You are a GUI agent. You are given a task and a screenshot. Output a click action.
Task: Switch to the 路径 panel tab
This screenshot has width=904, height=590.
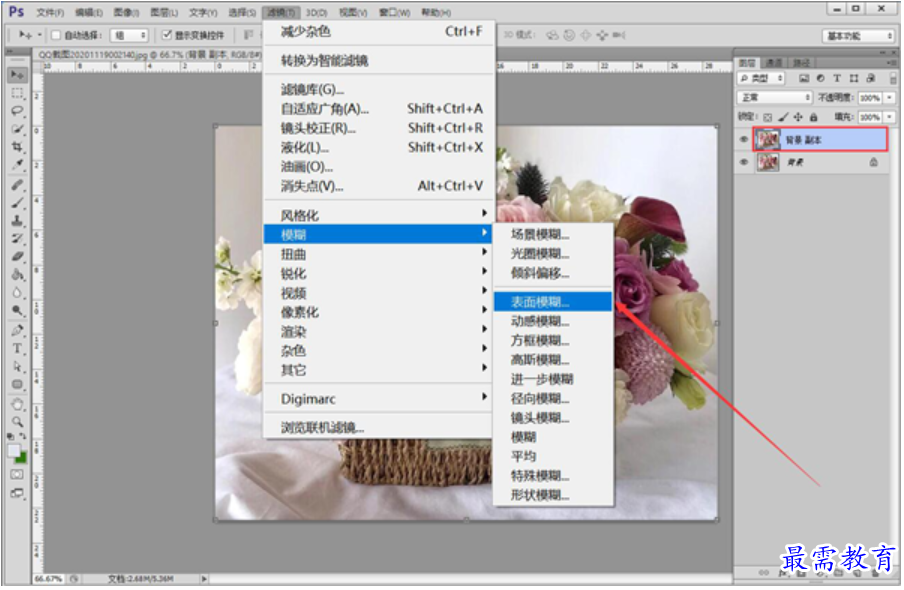pyautogui.click(x=801, y=62)
